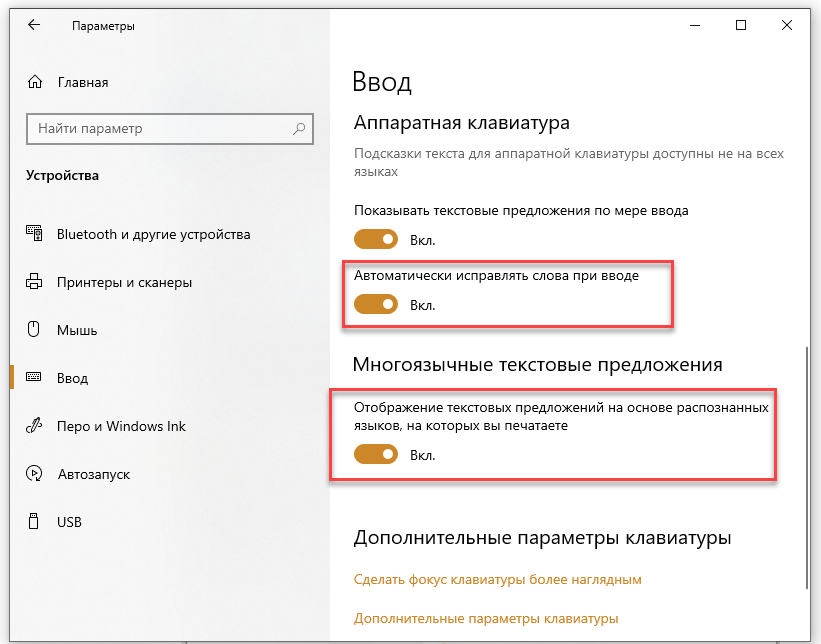Open Сделать фокус клавиатуры более наглядным link

tap(497, 580)
